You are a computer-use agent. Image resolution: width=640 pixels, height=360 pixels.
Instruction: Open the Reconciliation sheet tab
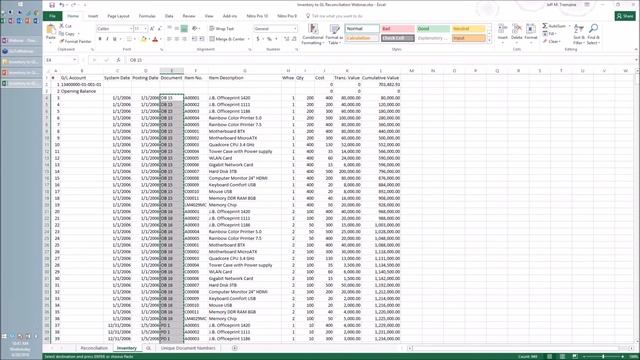[94, 348]
